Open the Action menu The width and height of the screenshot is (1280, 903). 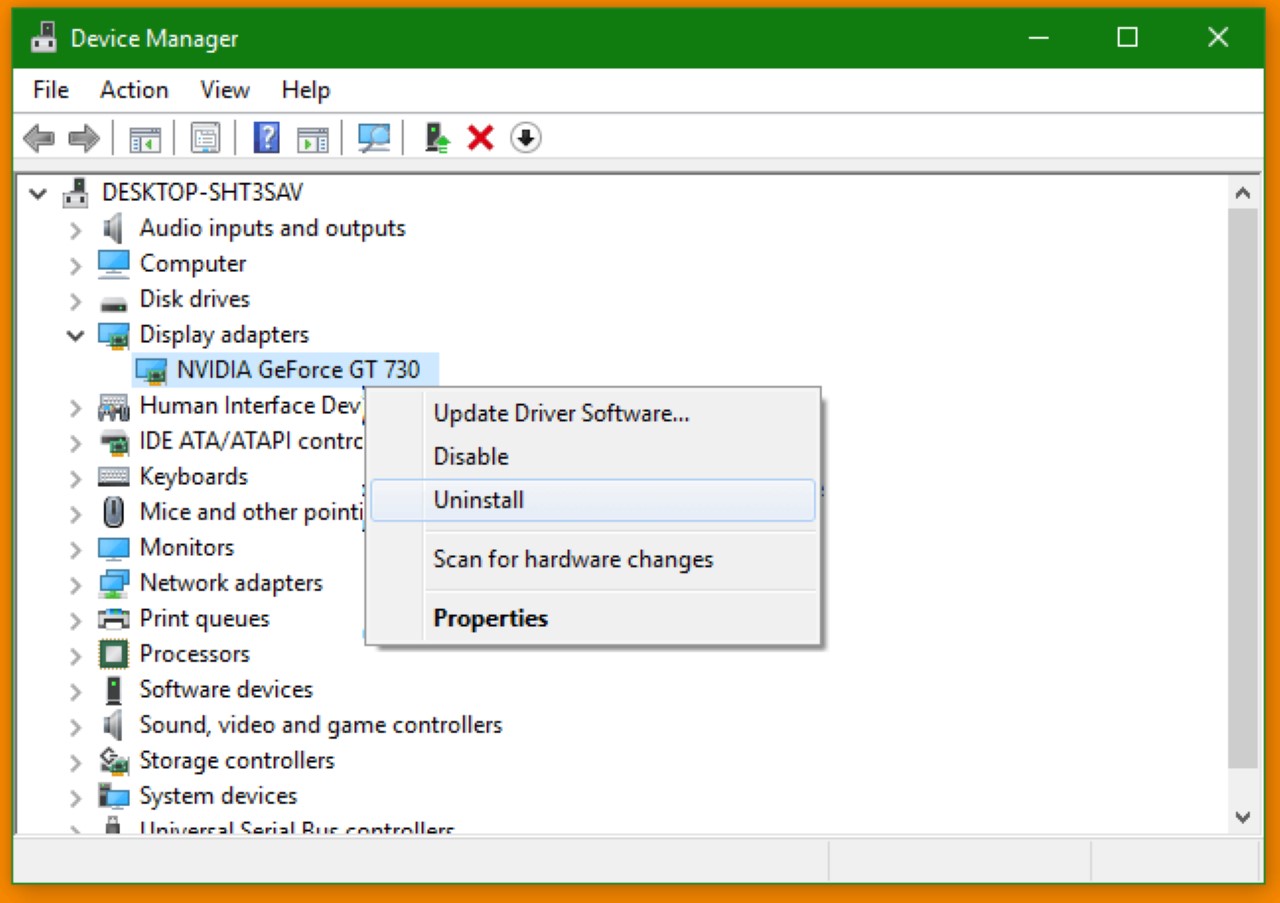pyautogui.click(x=134, y=90)
